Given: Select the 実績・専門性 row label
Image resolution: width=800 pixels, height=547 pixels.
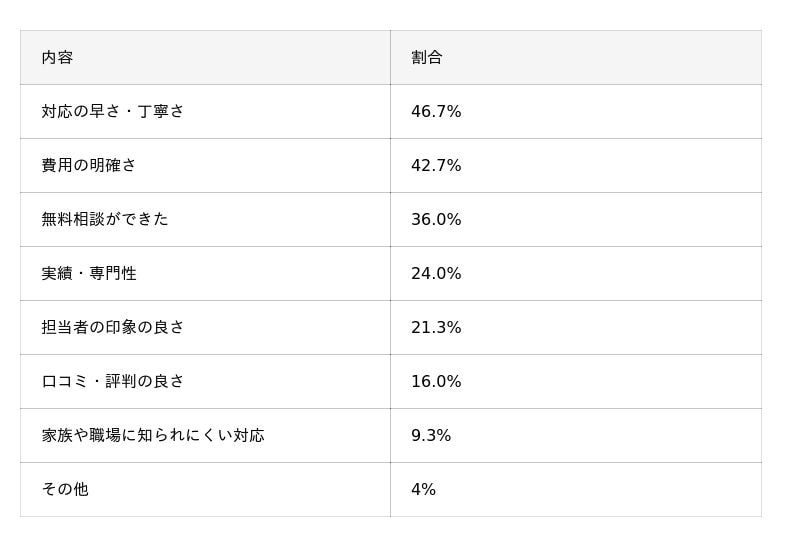Looking at the screenshot, I should tap(89, 274).
